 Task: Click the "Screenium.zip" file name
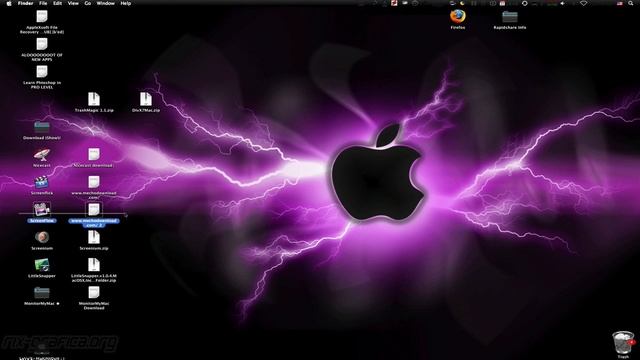[x=94, y=248]
